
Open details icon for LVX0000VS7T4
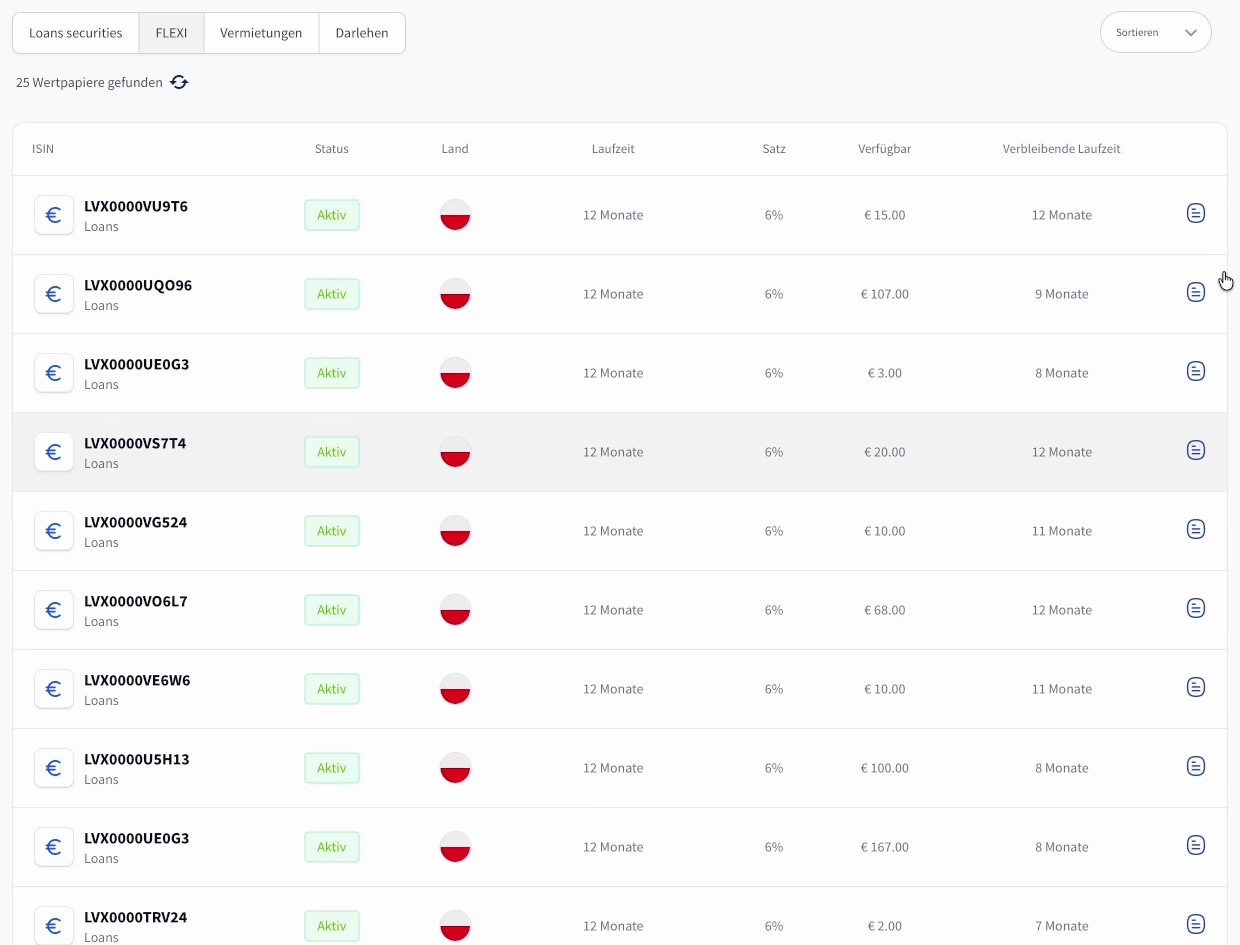pos(1195,450)
